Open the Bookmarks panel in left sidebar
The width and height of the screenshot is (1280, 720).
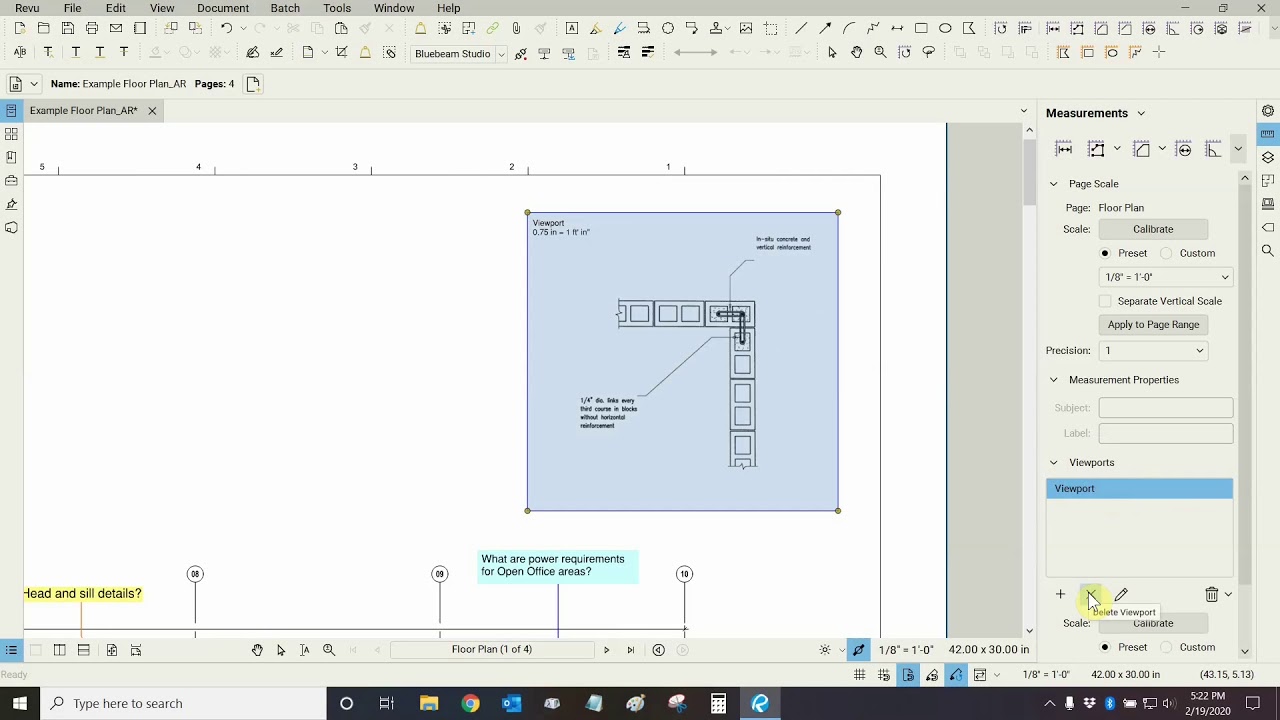(11, 157)
